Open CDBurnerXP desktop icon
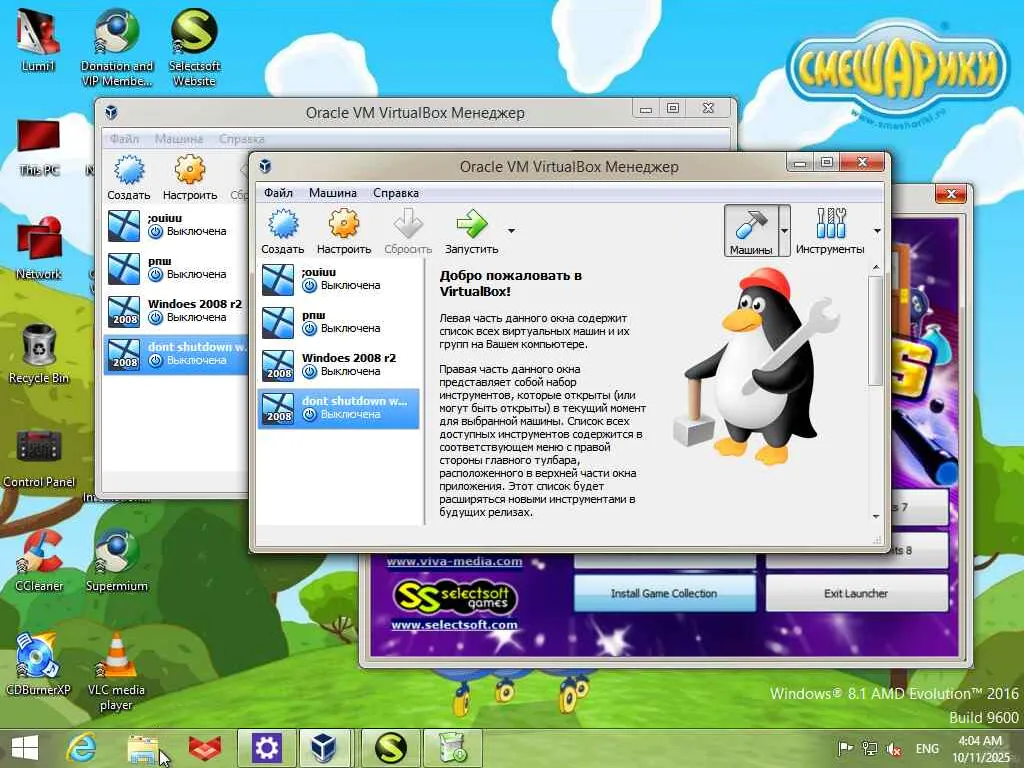 click(39, 664)
